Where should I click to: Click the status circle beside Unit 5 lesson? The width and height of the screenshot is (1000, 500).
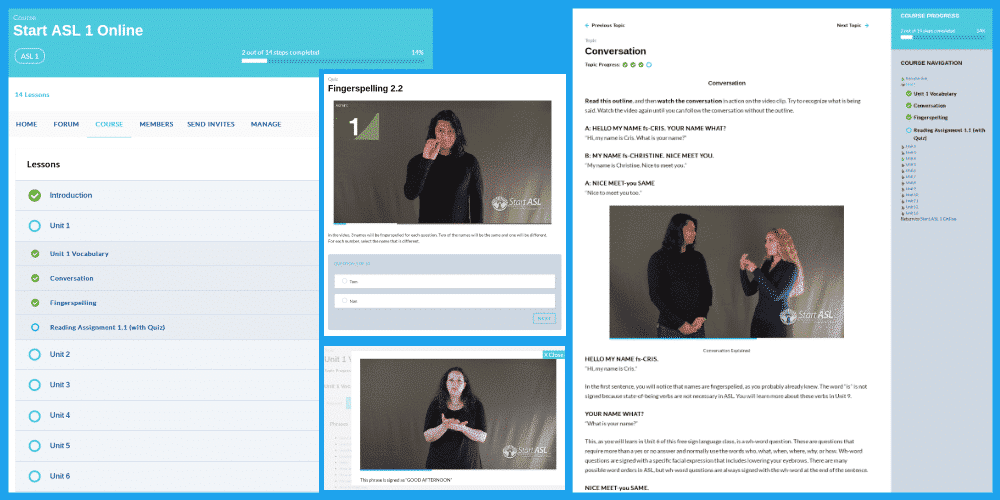(35, 446)
